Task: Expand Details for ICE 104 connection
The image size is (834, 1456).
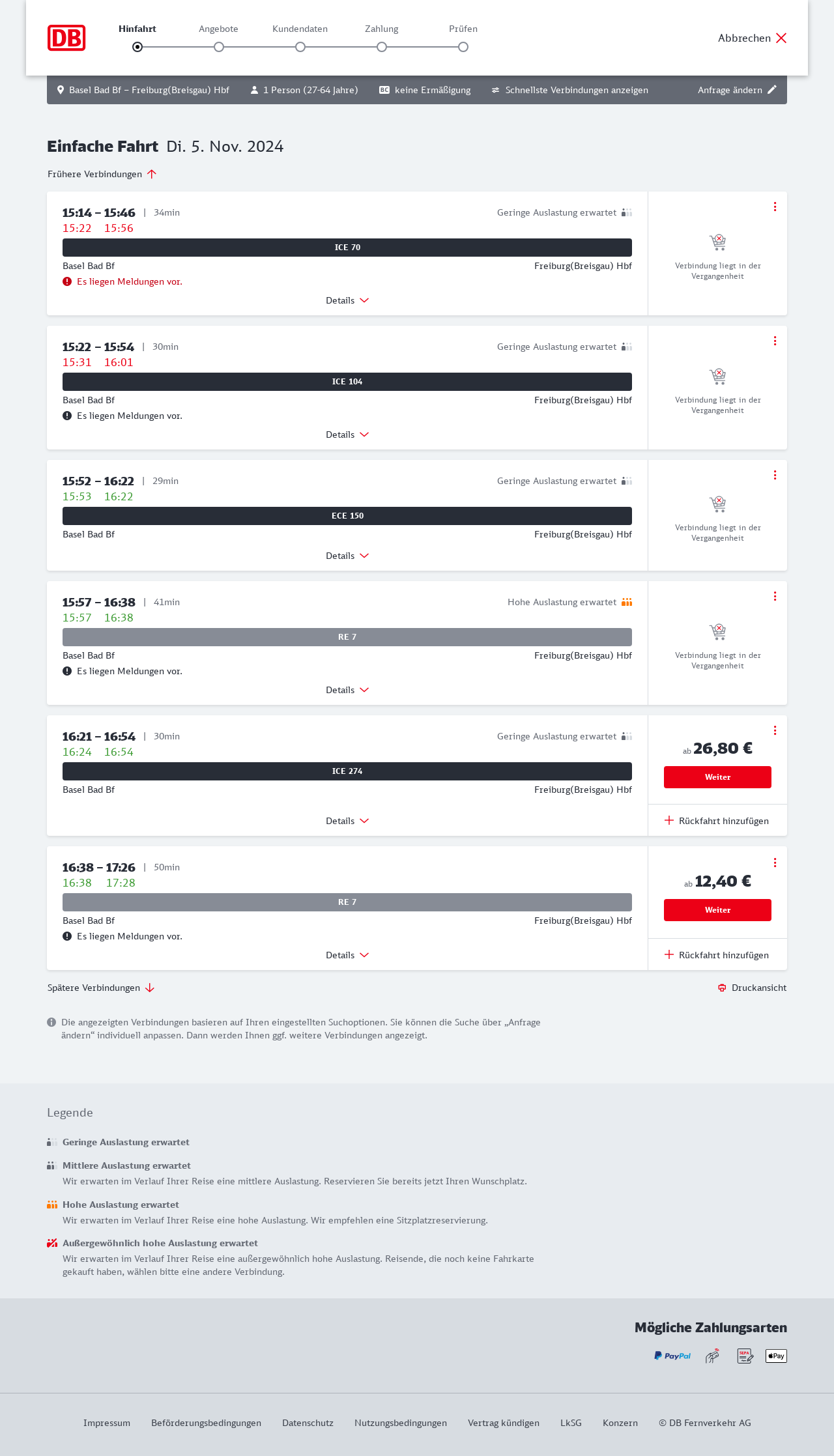Action: [x=347, y=435]
